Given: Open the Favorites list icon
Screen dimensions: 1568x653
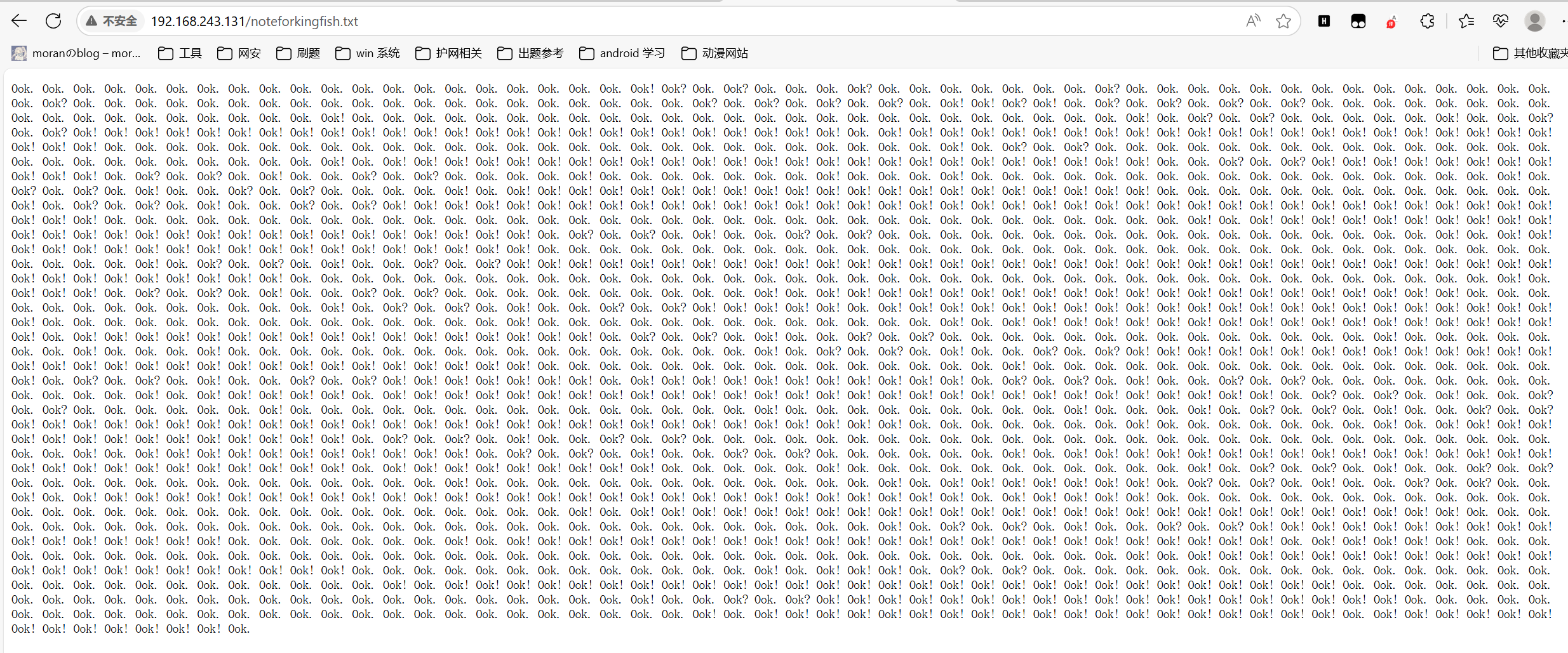Looking at the screenshot, I should tap(1466, 21).
